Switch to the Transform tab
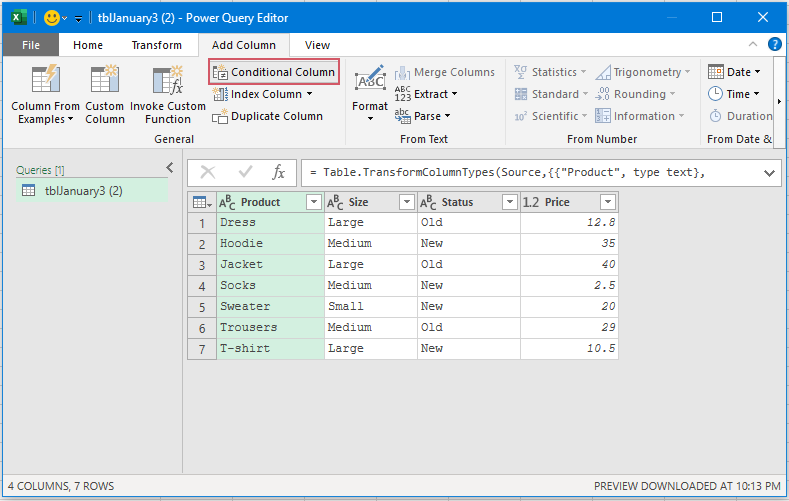The width and height of the screenshot is (789, 501). (157, 45)
